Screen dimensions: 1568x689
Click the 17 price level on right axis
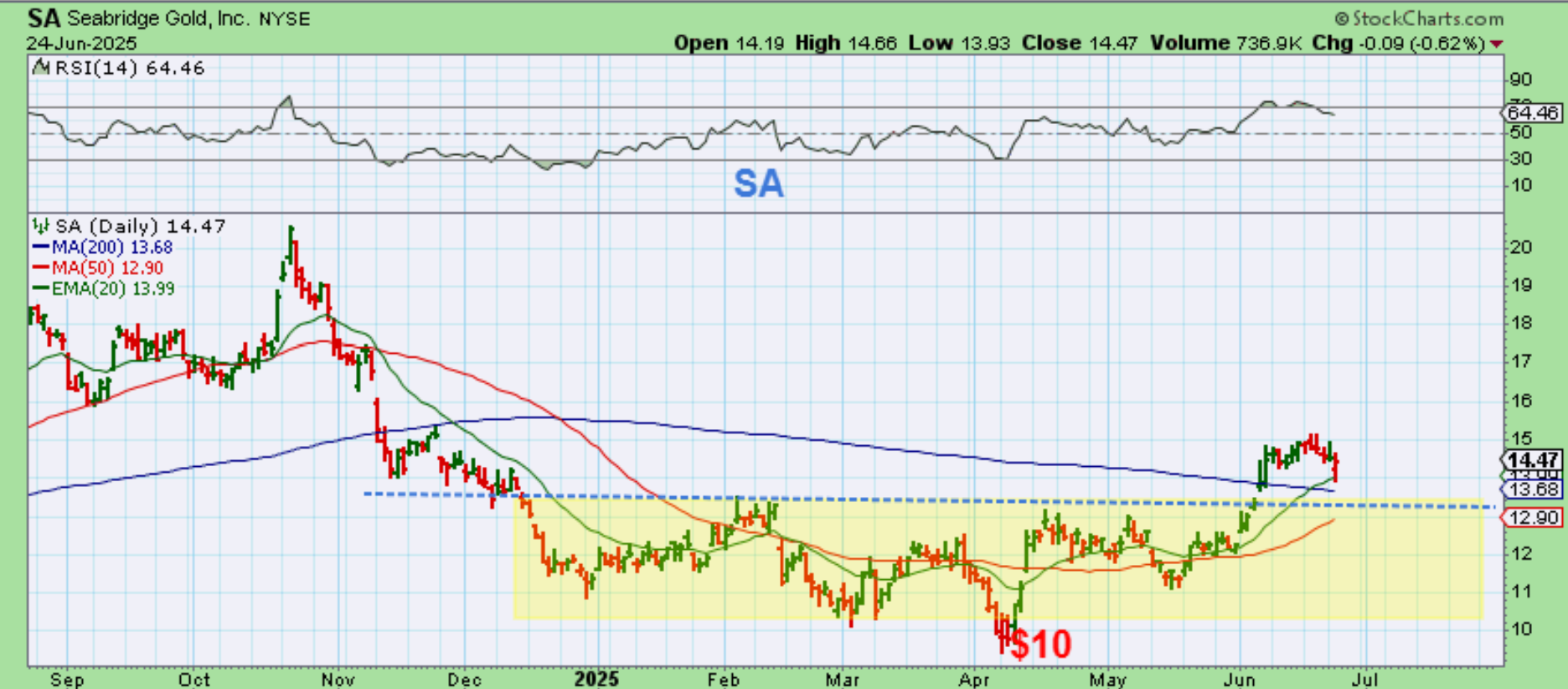[1520, 361]
